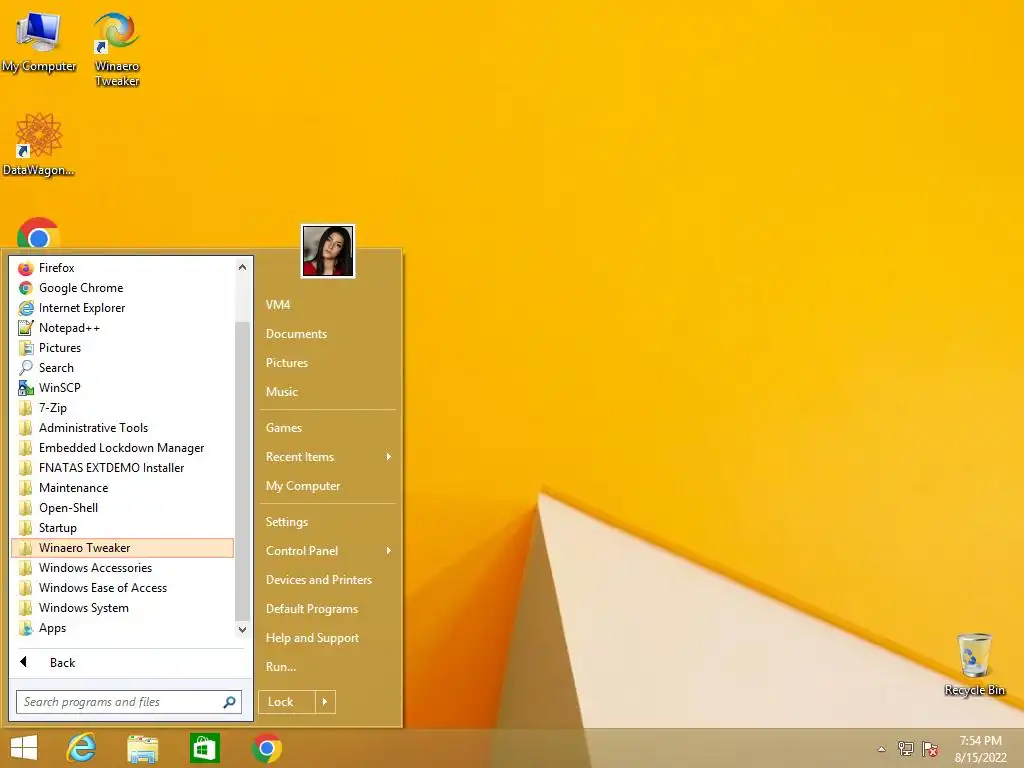Start Notepad++ from the programs list

123,328
